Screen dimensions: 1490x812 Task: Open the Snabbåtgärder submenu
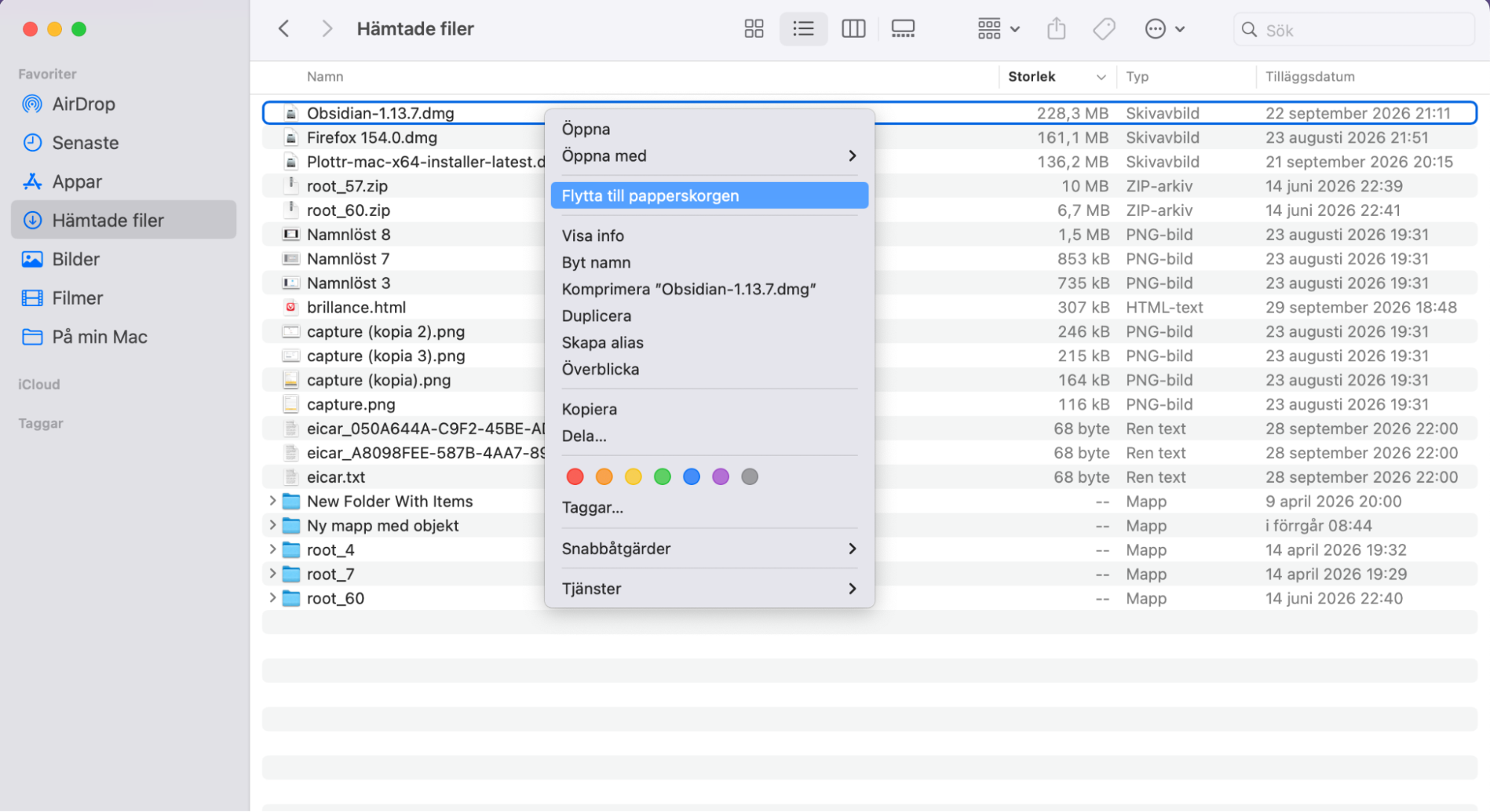click(709, 549)
